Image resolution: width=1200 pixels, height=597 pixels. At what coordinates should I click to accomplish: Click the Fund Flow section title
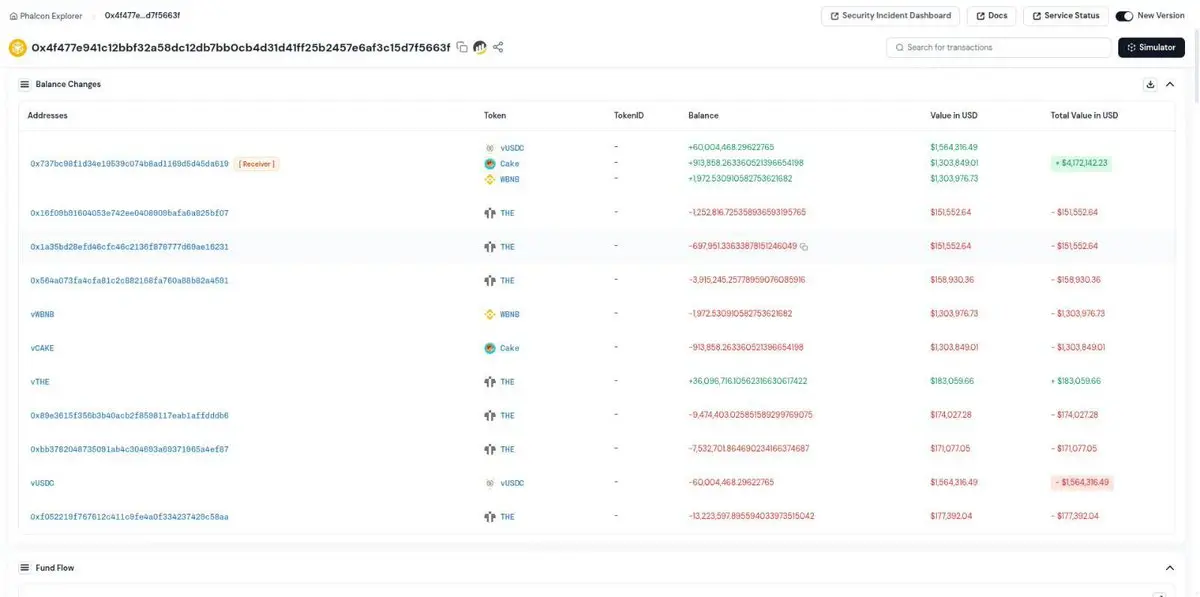click(55, 568)
